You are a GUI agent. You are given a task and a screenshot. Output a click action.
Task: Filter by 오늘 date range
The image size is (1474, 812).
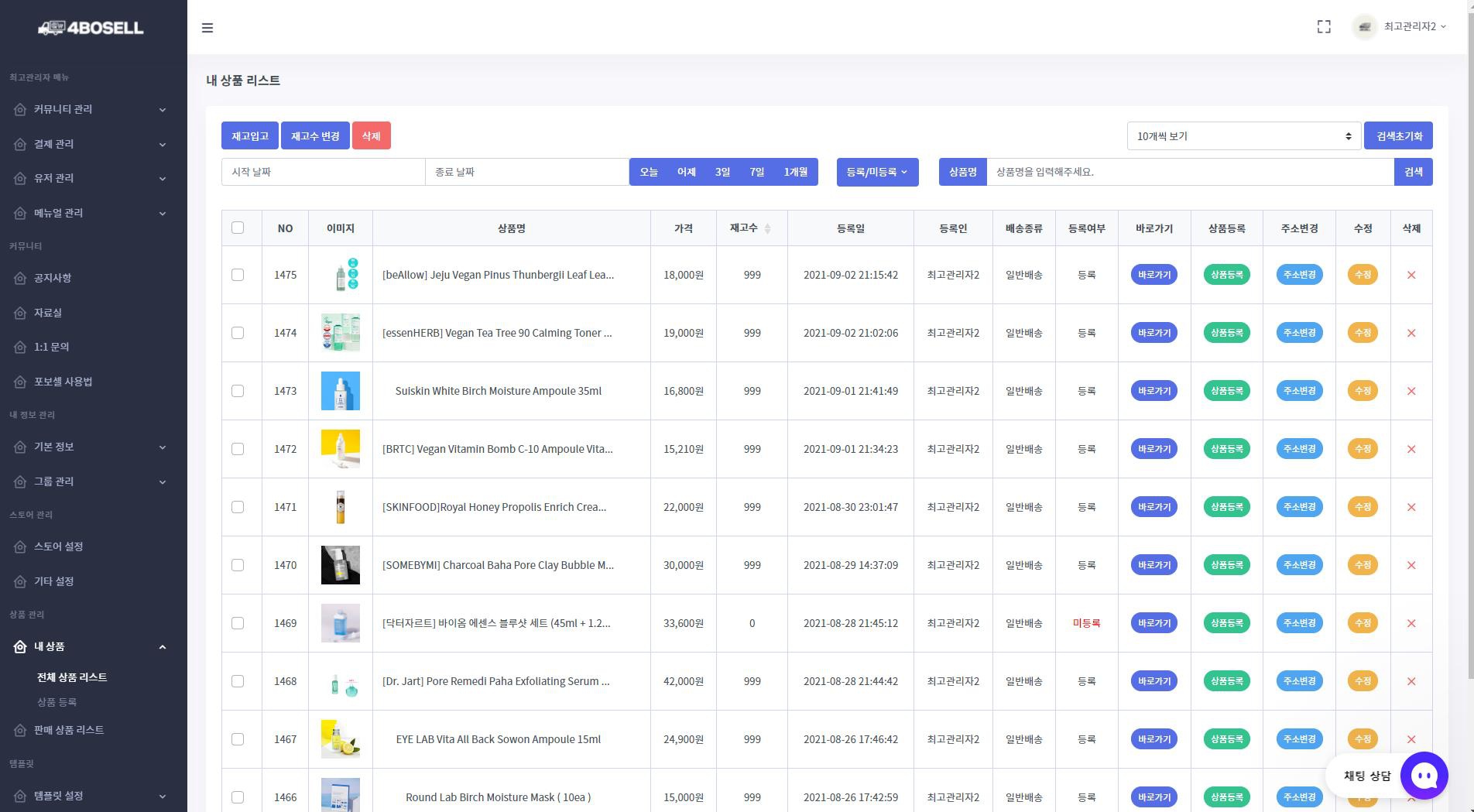(649, 172)
